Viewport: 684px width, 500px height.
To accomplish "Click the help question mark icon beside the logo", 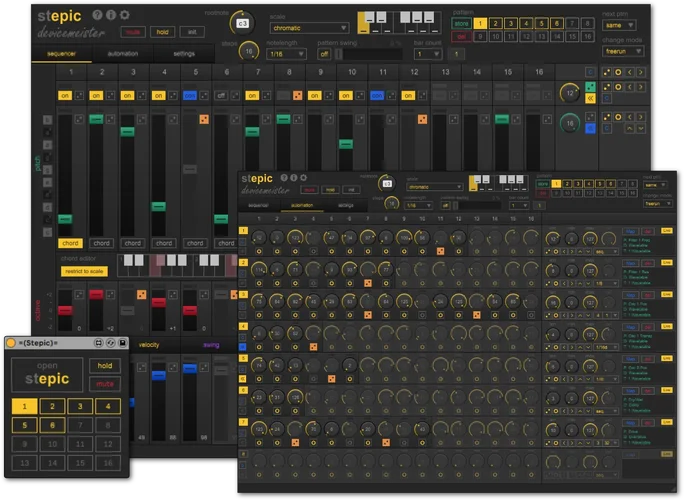I will click(x=97, y=15).
